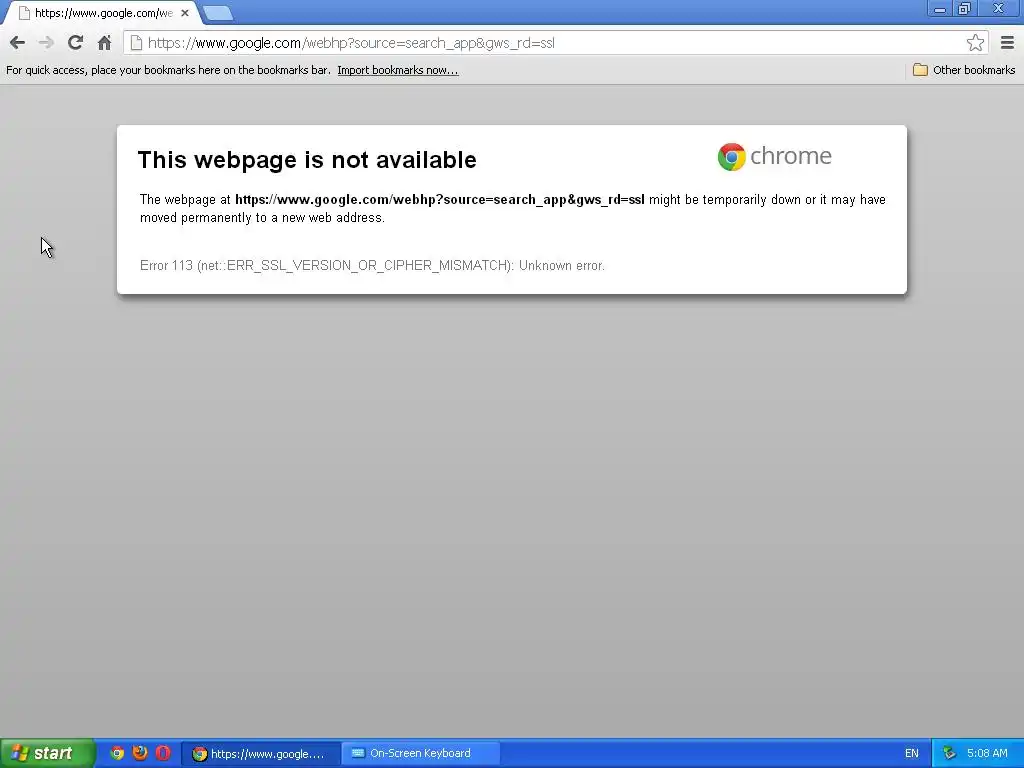1024x768 pixels.
Task: Open the home page via house icon
Action: point(104,43)
